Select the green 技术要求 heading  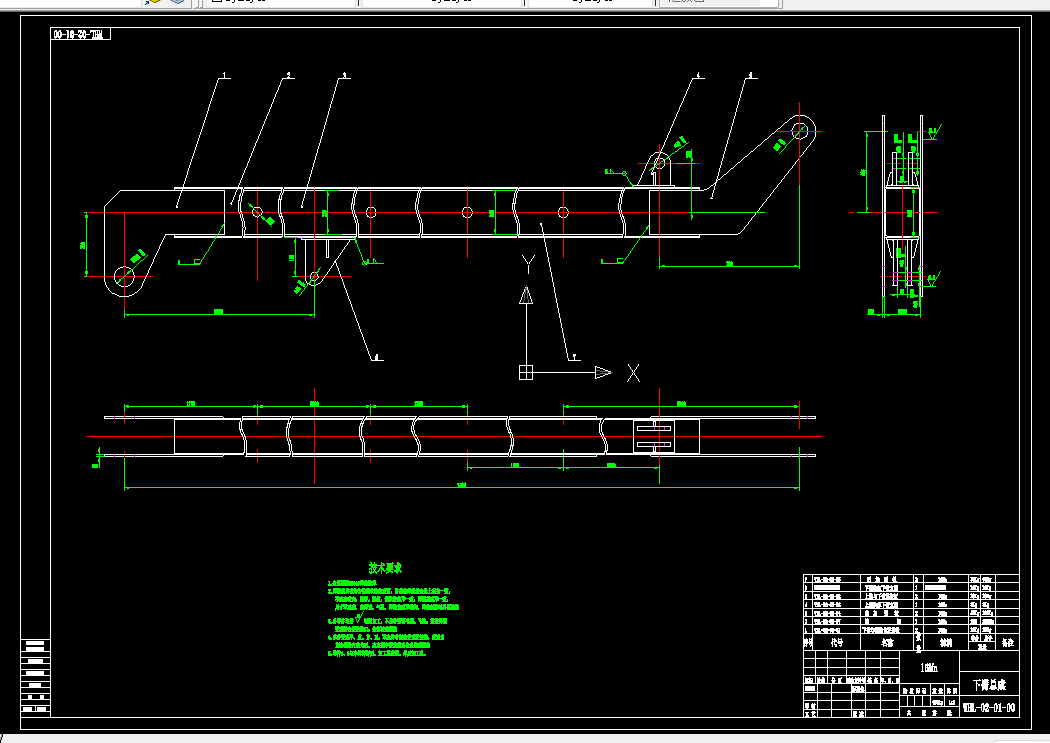point(385,568)
